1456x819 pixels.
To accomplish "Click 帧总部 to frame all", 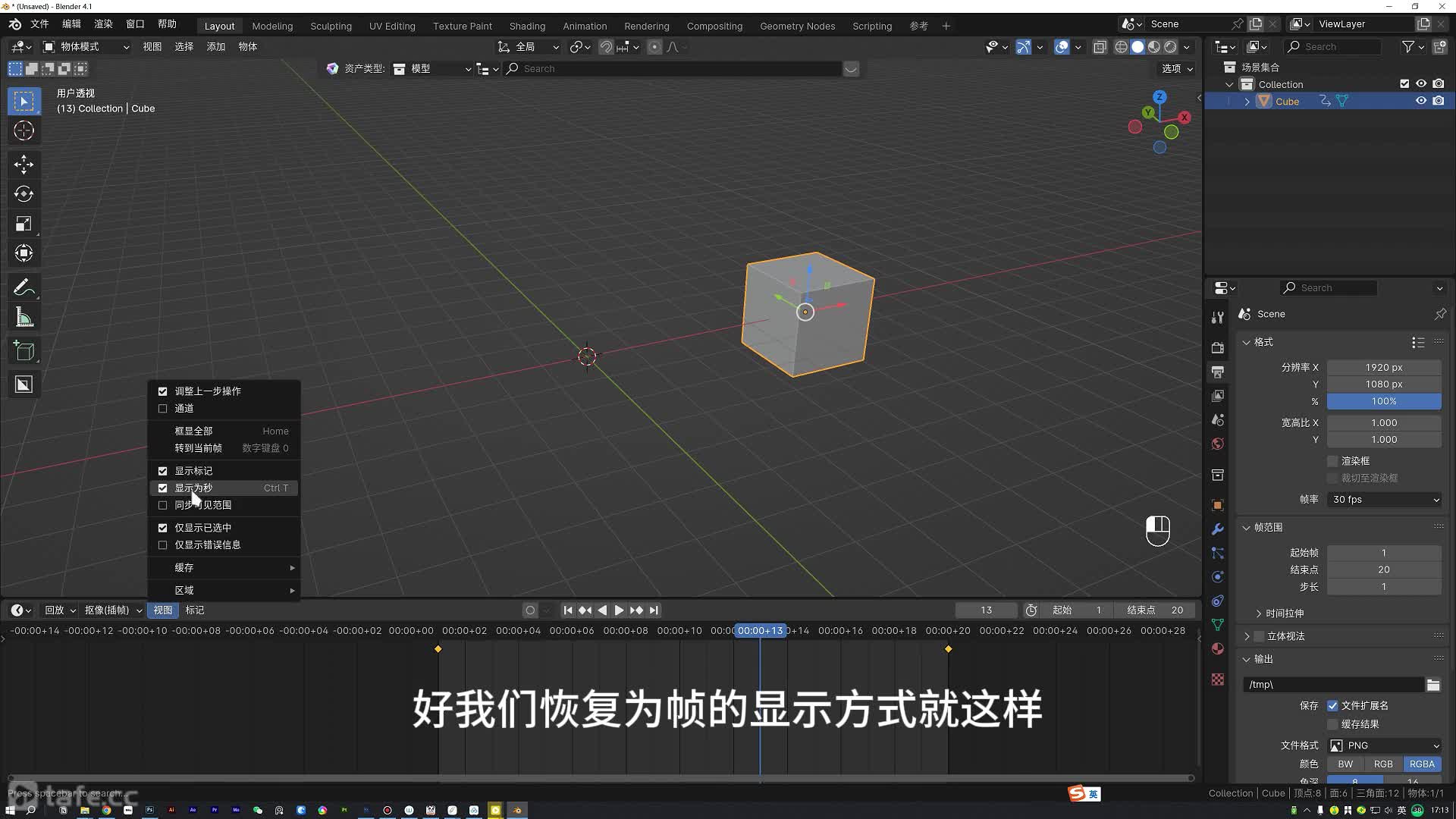I will (x=194, y=430).
